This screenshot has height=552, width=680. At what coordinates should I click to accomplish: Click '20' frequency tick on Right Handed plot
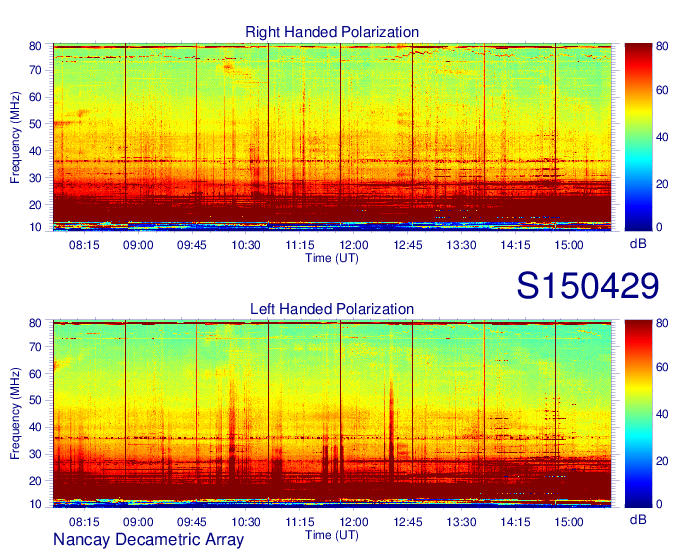(x=35, y=205)
